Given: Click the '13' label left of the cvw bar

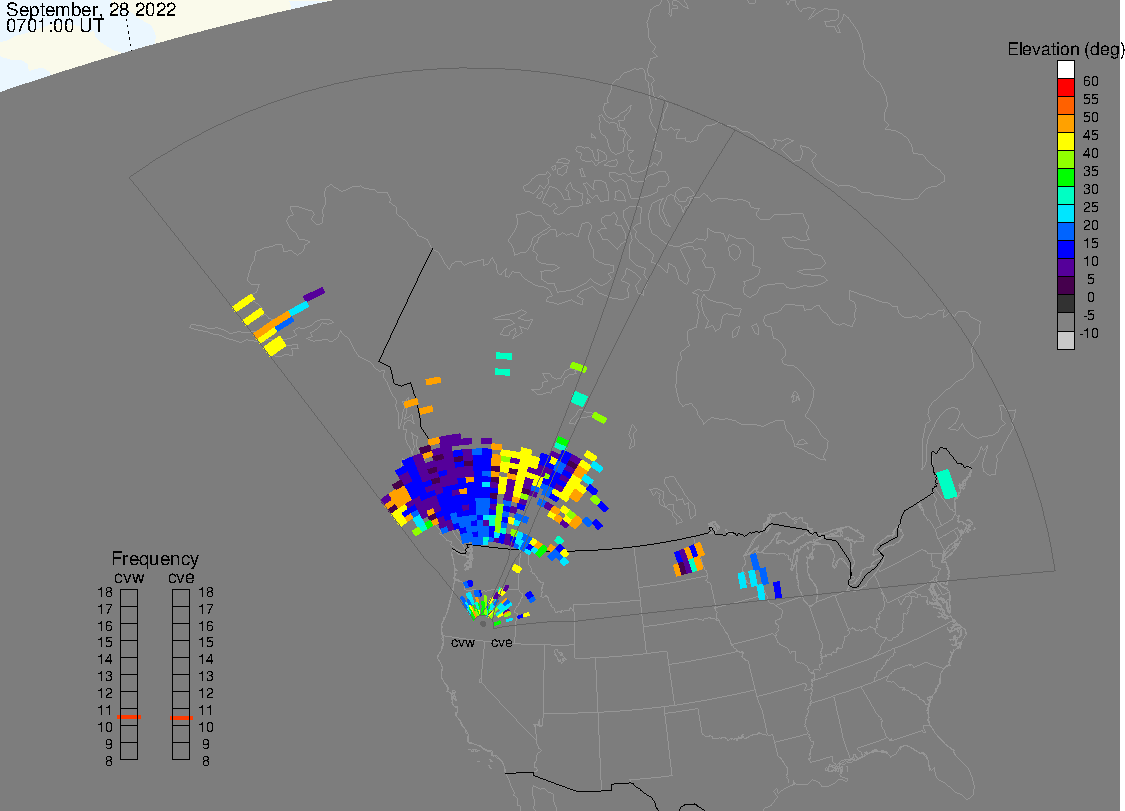Looking at the screenshot, I should click(x=105, y=676).
